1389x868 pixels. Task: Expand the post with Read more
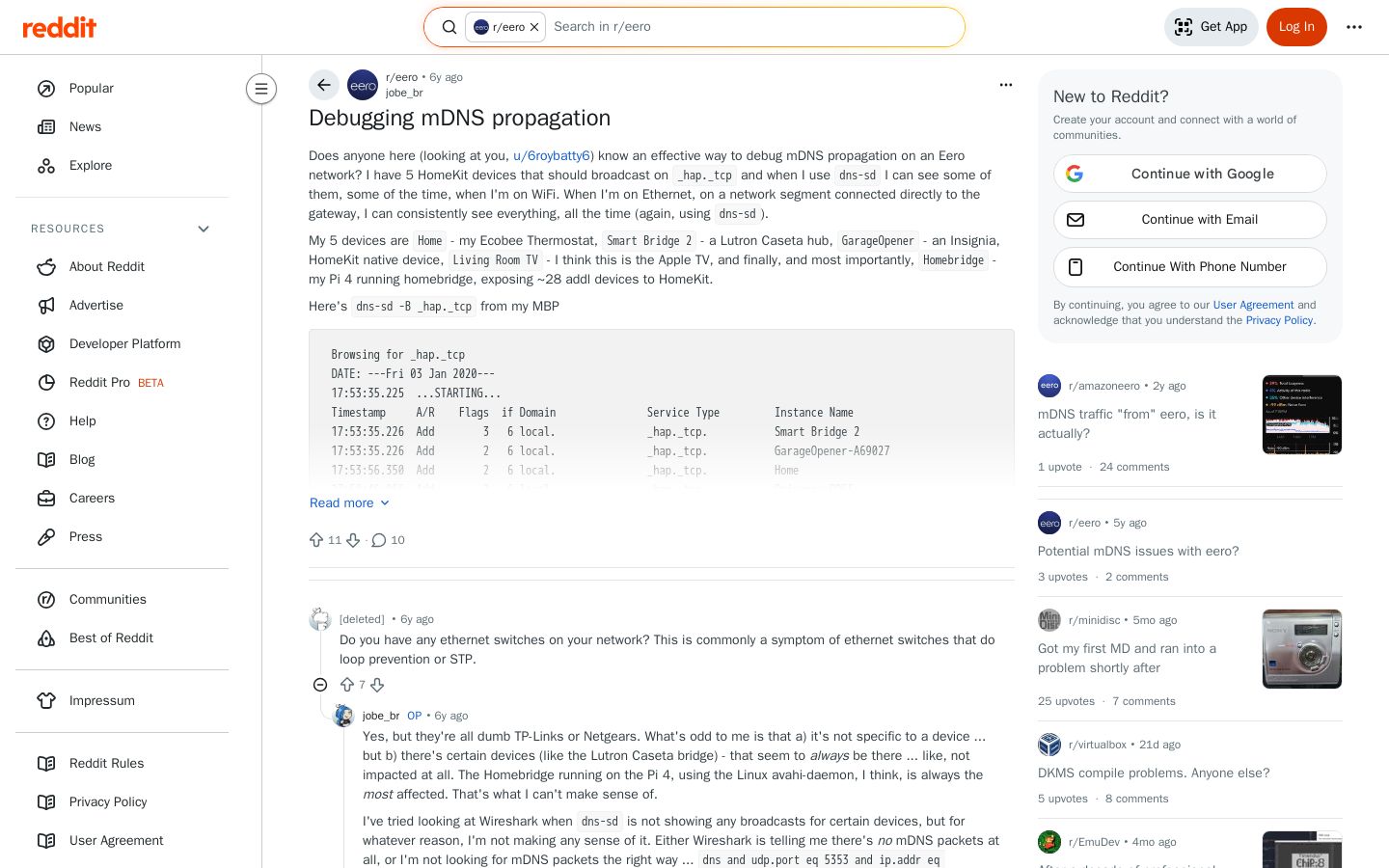click(x=349, y=502)
